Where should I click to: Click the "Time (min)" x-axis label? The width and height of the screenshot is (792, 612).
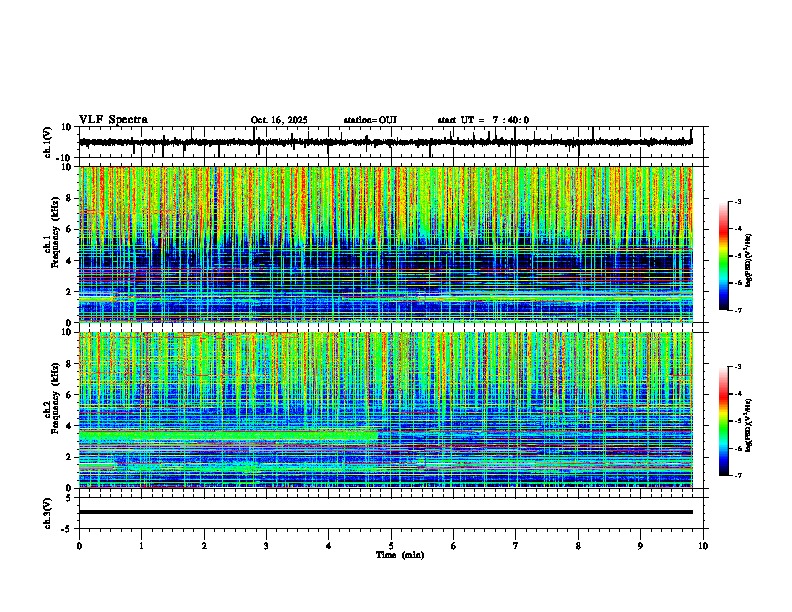[400, 555]
